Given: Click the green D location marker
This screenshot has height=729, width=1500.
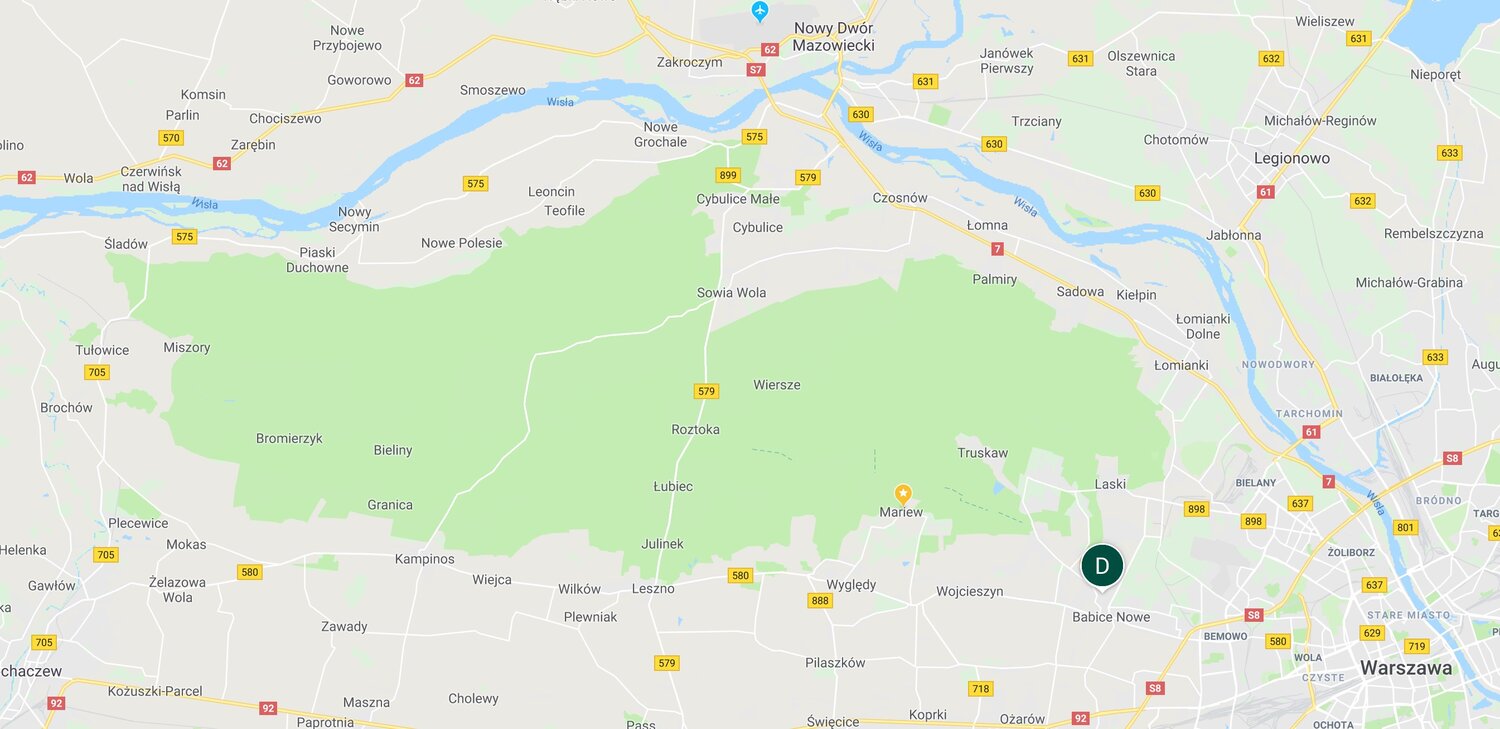Looking at the screenshot, I should click(1102, 567).
